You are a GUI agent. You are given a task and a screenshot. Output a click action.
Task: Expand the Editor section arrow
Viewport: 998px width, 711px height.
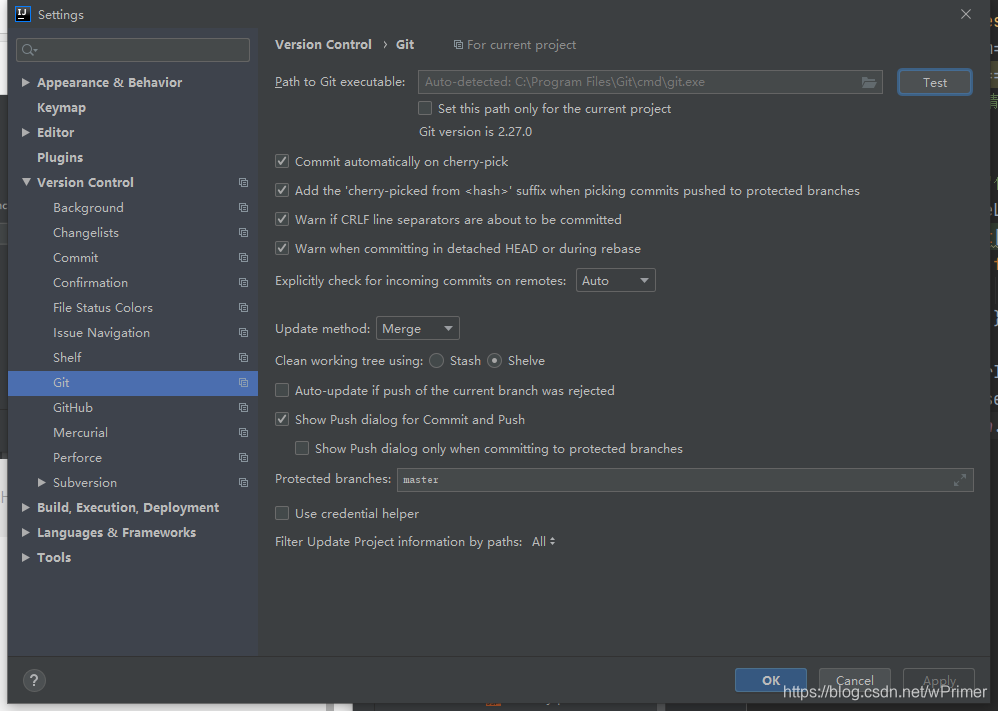coord(25,132)
